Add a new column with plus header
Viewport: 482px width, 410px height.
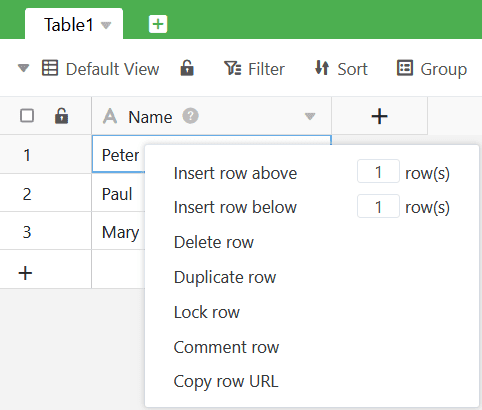(379, 116)
